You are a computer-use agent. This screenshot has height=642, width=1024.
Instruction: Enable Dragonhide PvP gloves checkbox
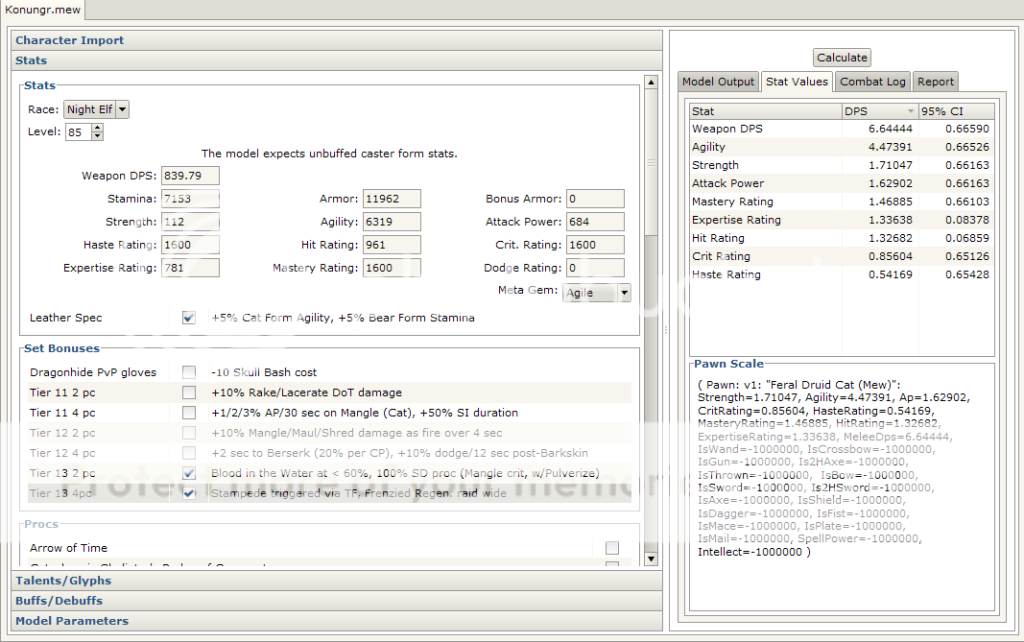189,372
